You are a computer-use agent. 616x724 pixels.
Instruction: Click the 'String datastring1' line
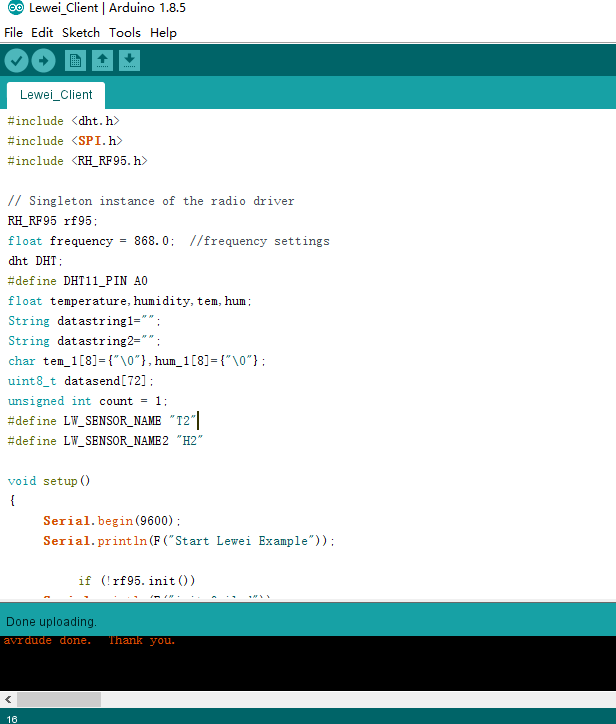[84, 321]
